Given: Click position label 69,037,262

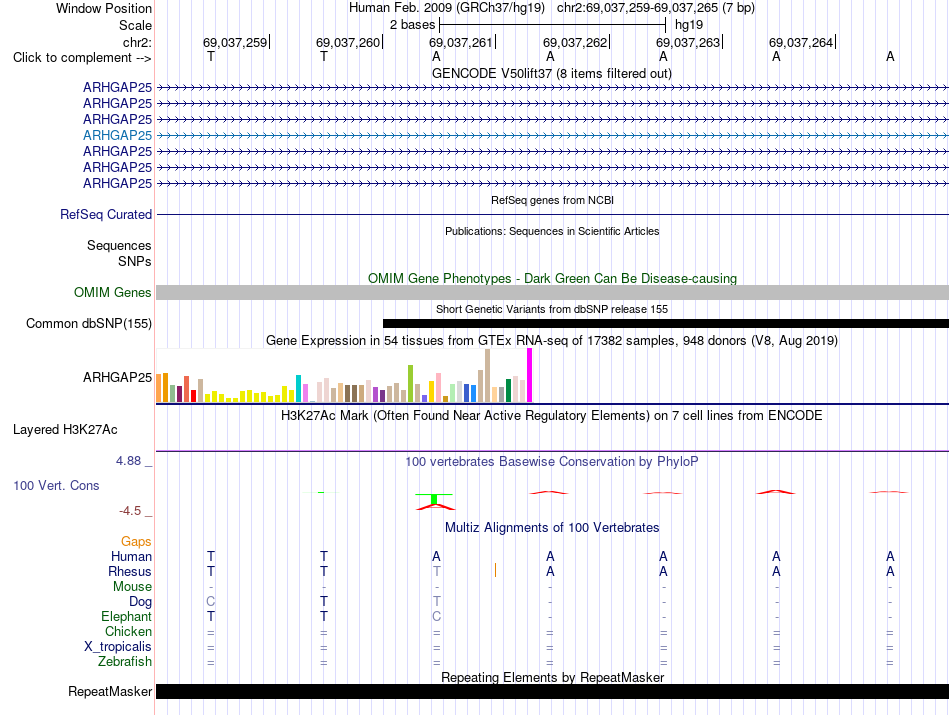Looking at the screenshot, I should (x=575, y=42).
